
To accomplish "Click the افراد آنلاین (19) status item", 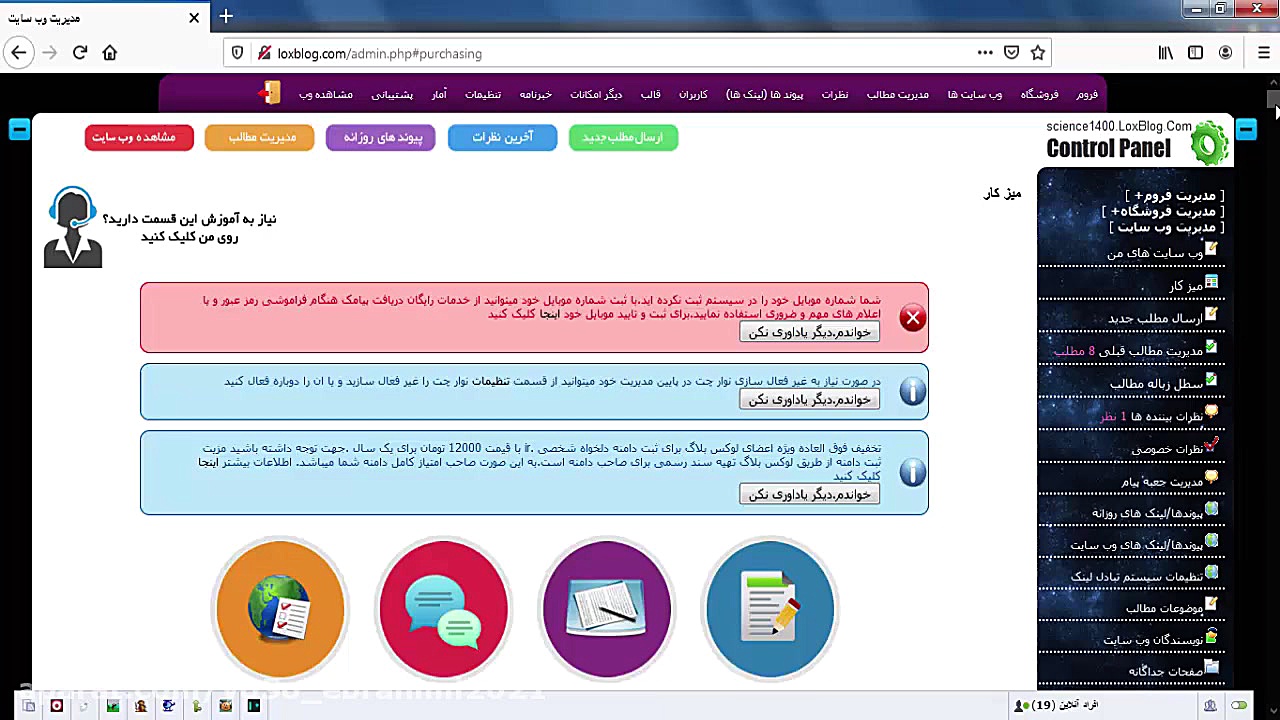I will click(x=1063, y=705).
